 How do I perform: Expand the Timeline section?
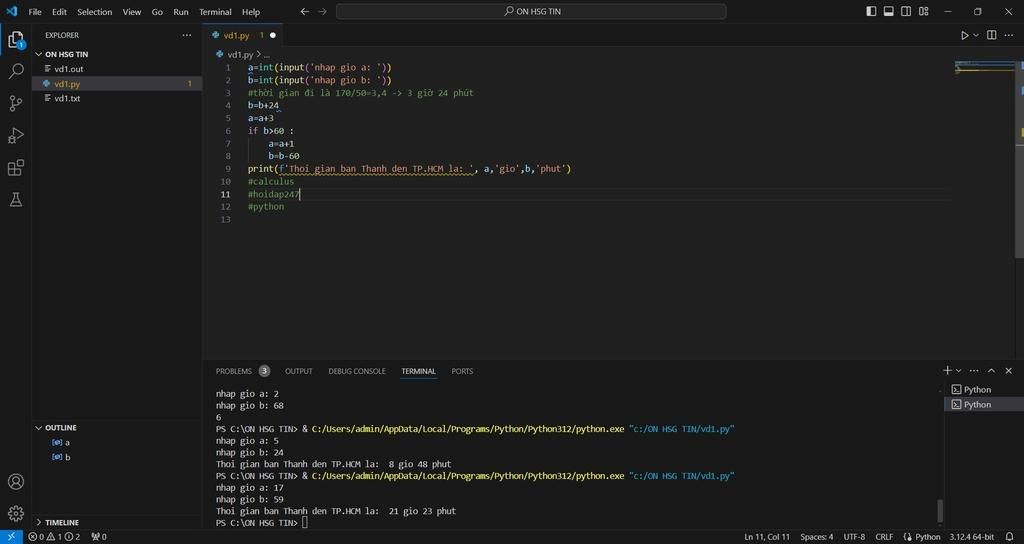[x=62, y=522]
